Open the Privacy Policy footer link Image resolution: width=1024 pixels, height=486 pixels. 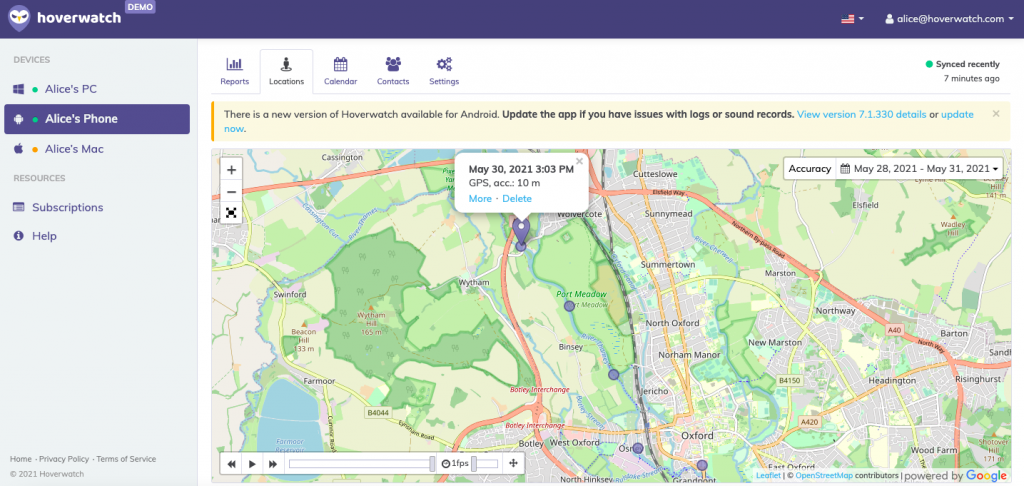point(64,459)
